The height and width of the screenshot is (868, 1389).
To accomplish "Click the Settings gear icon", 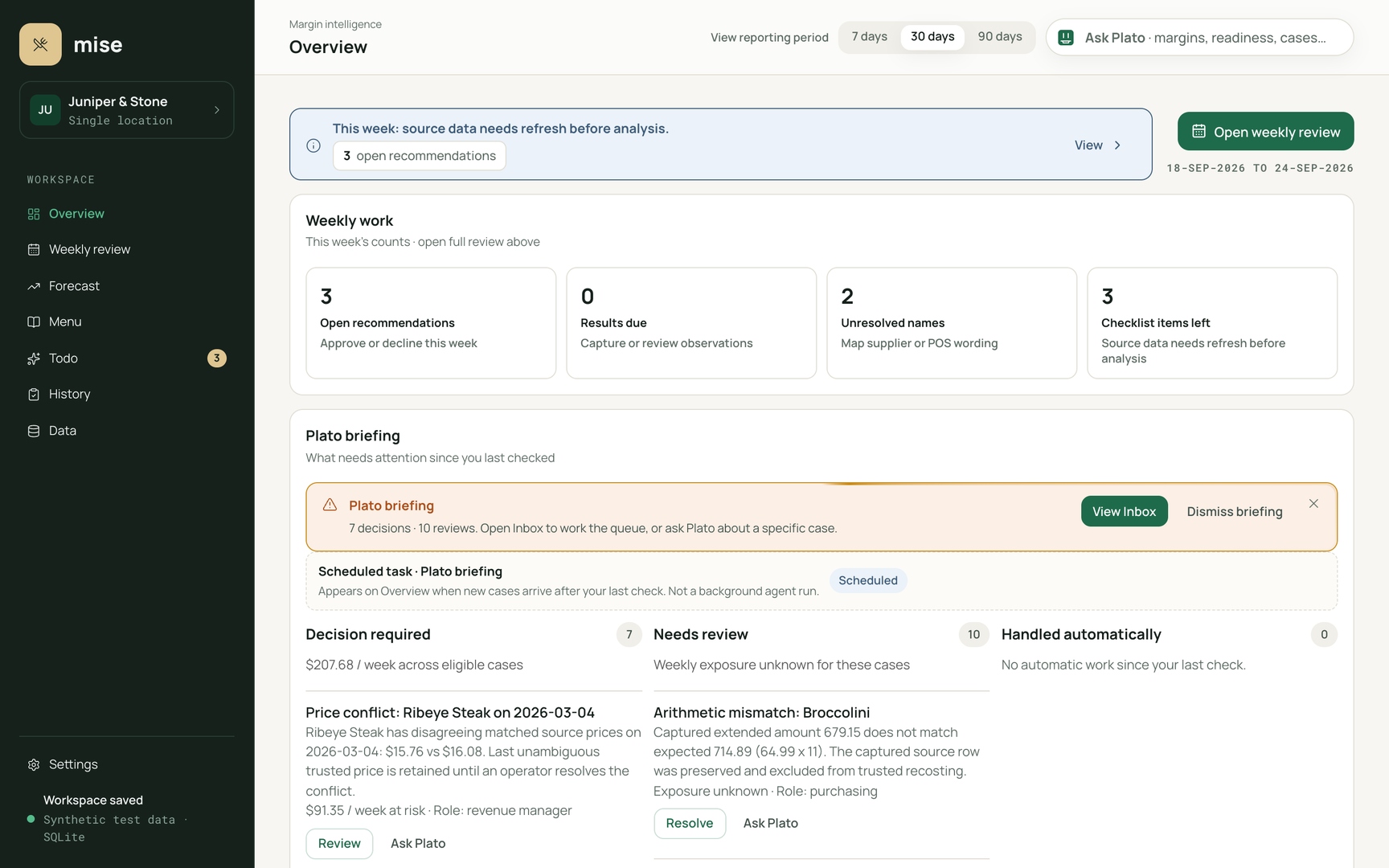I will [34, 764].
